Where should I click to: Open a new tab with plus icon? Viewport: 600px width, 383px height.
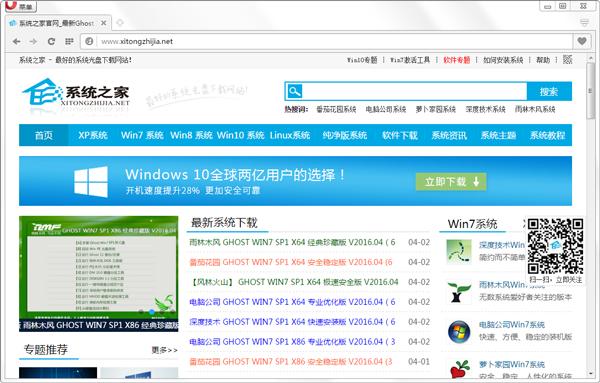click(120, 23)
